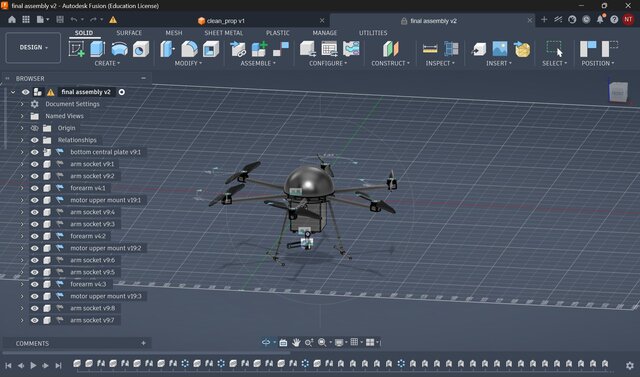
Task: Click the Help question mark icon
Action: (614, 19)
